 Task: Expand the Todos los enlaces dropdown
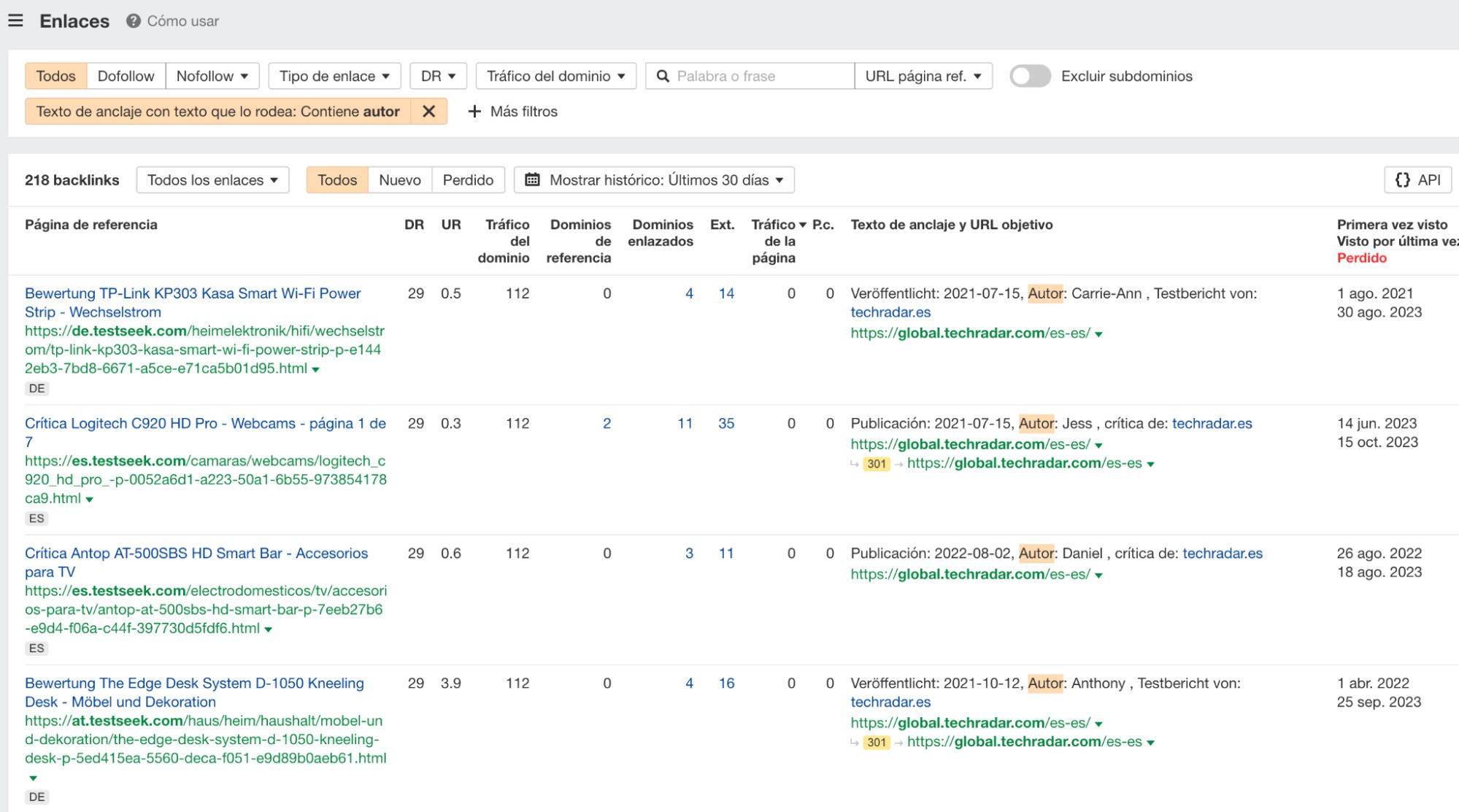click(212, 180)
